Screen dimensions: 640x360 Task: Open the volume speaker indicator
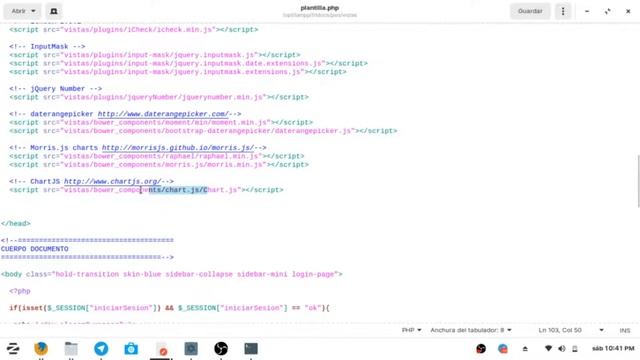pos(562,349)
